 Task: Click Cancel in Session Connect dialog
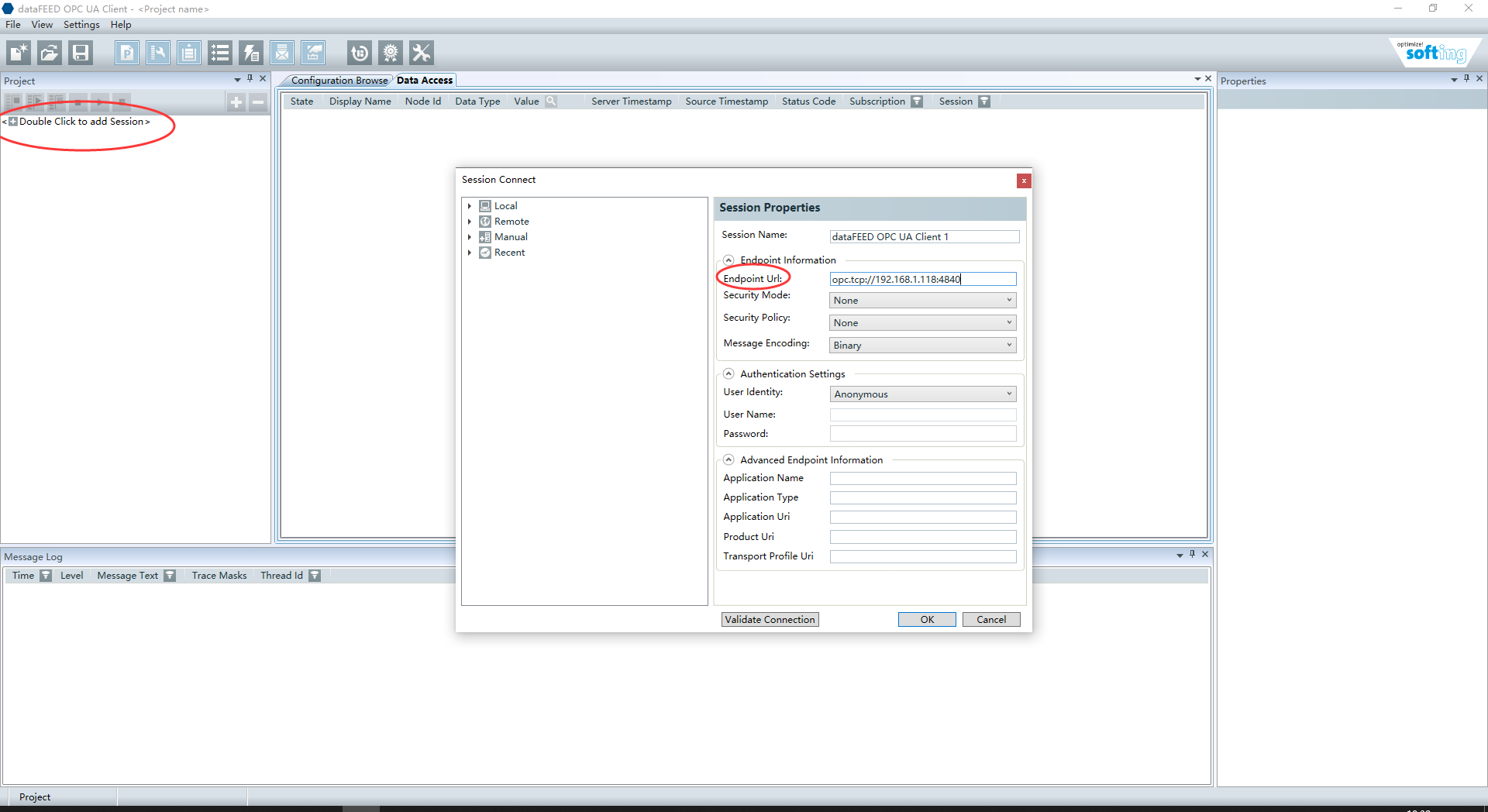point(991,620)
